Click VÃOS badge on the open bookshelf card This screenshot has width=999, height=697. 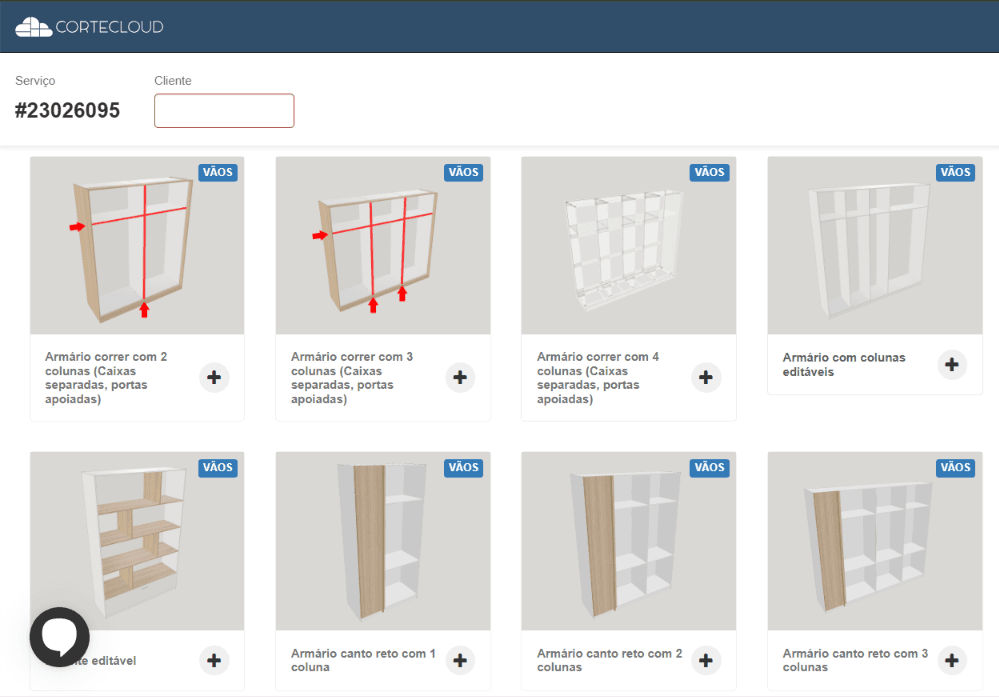[218, 467]
